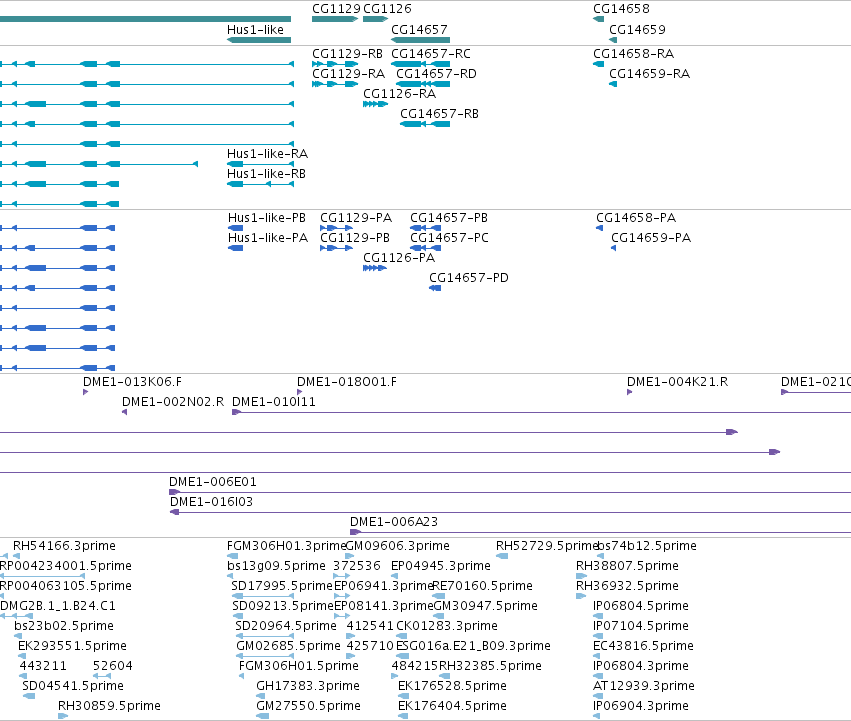
Task: Click EST CK01283.3prime
Action: pos(447,626)
